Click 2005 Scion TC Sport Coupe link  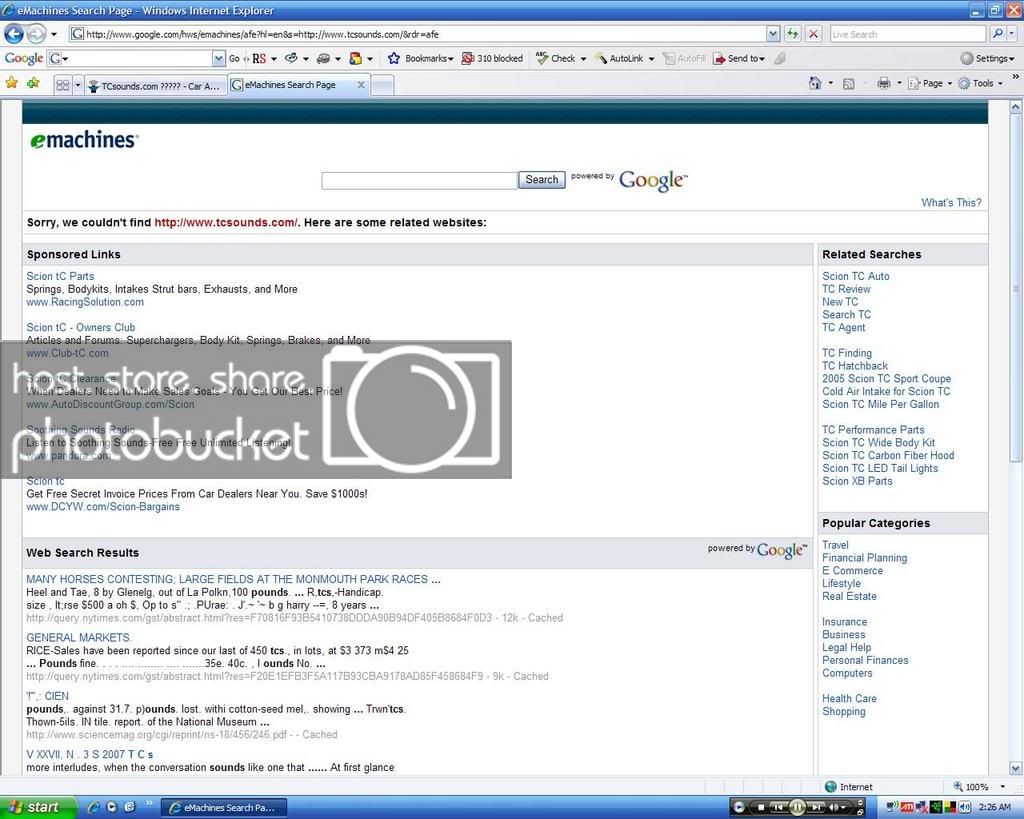(x=886, y=379)
